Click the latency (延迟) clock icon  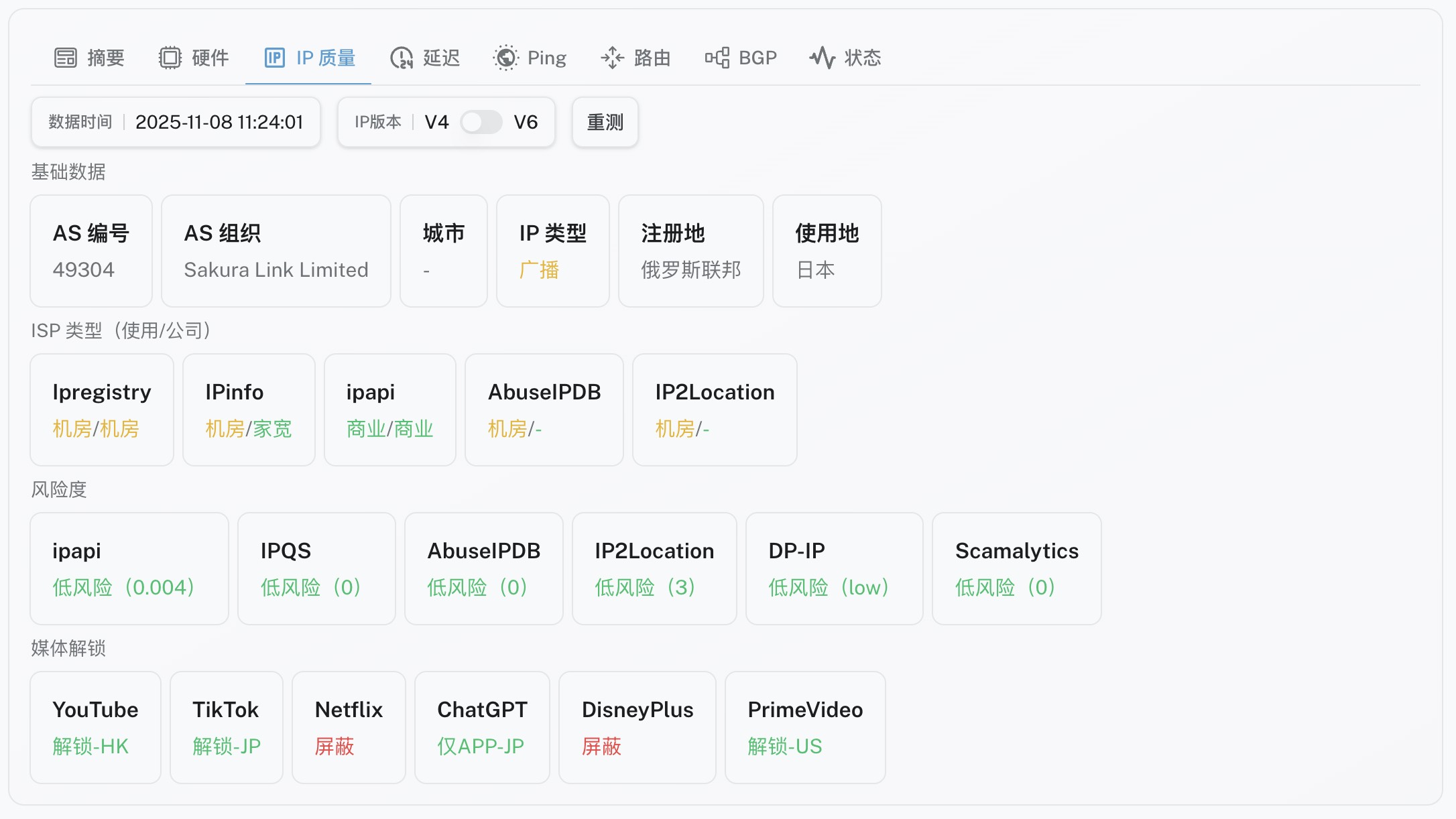[x=402, y=58]
